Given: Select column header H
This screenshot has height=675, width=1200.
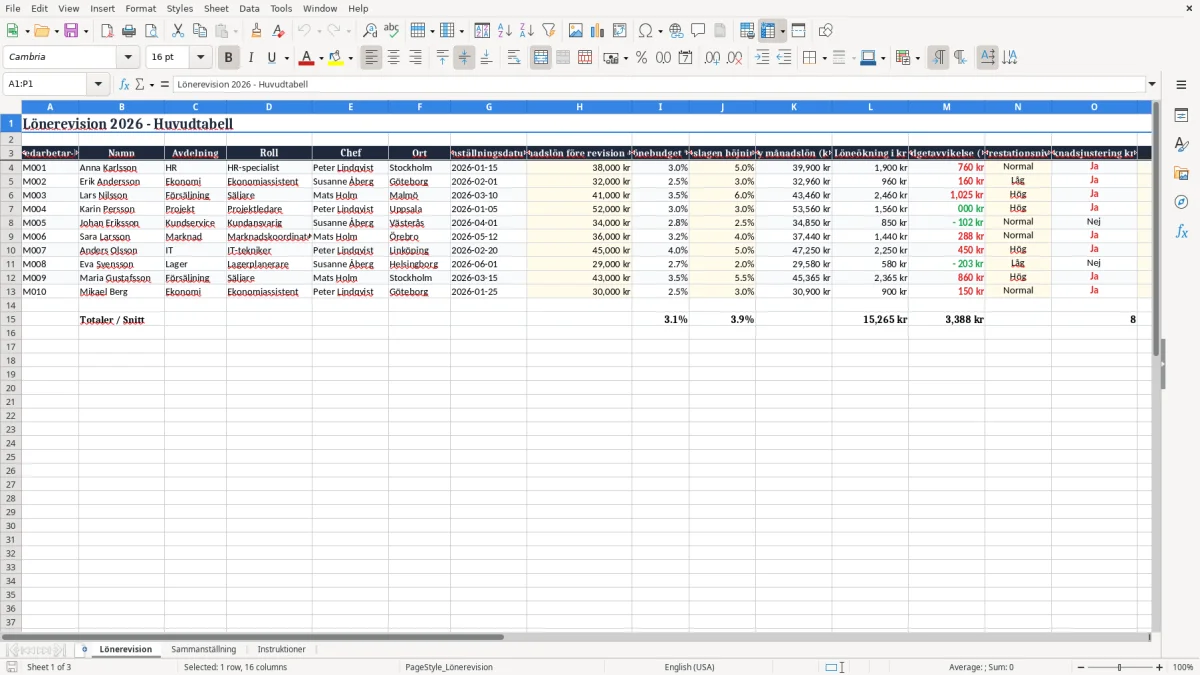Looking at the screenshot, I should tap(579, 107).
